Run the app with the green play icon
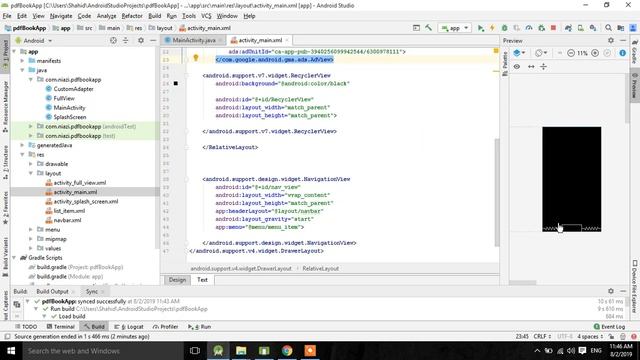The width and height of the screenshot is (640, 360). point(481,28)
